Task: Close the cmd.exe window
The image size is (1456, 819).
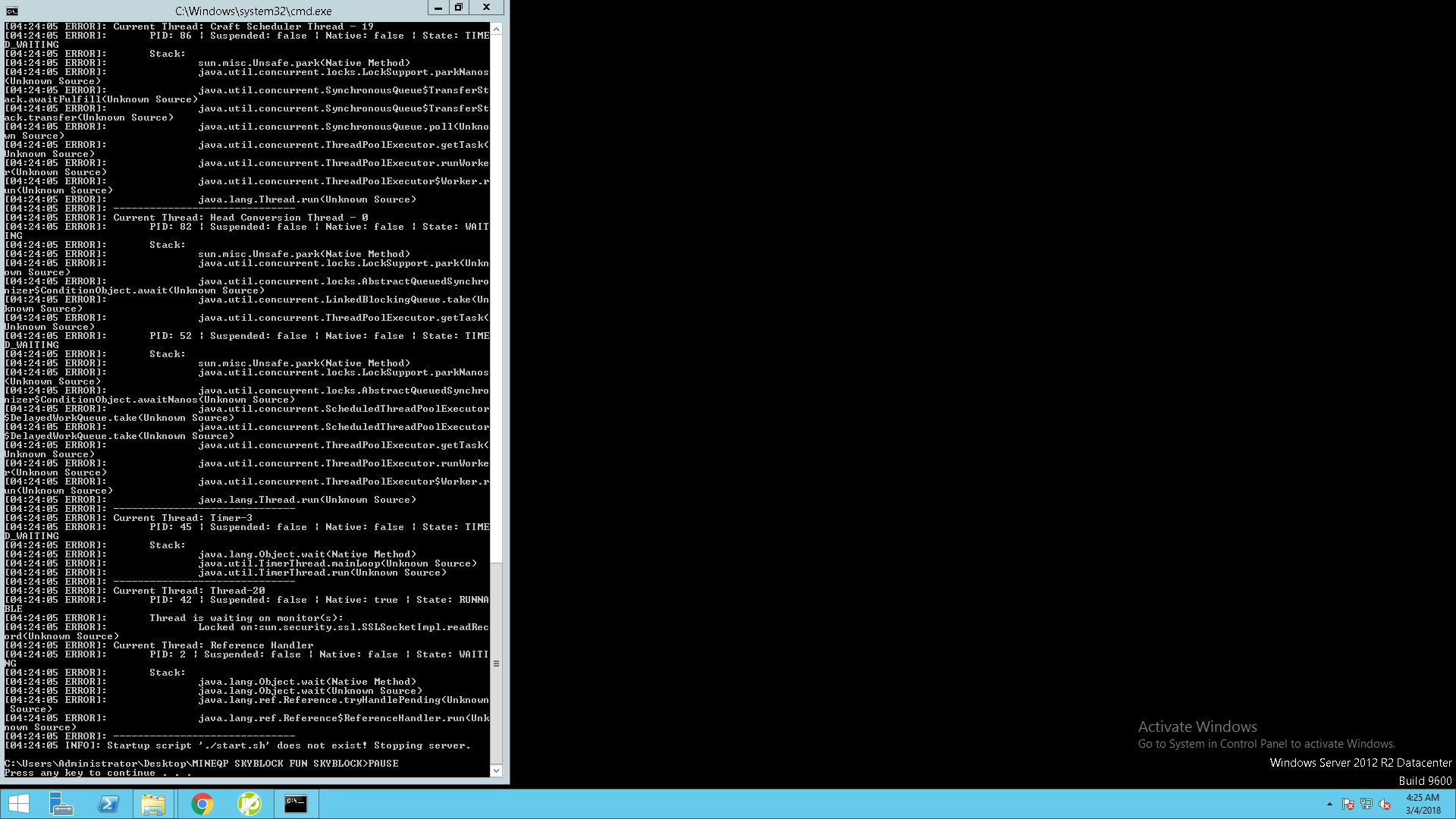Action: pos(486,8)
